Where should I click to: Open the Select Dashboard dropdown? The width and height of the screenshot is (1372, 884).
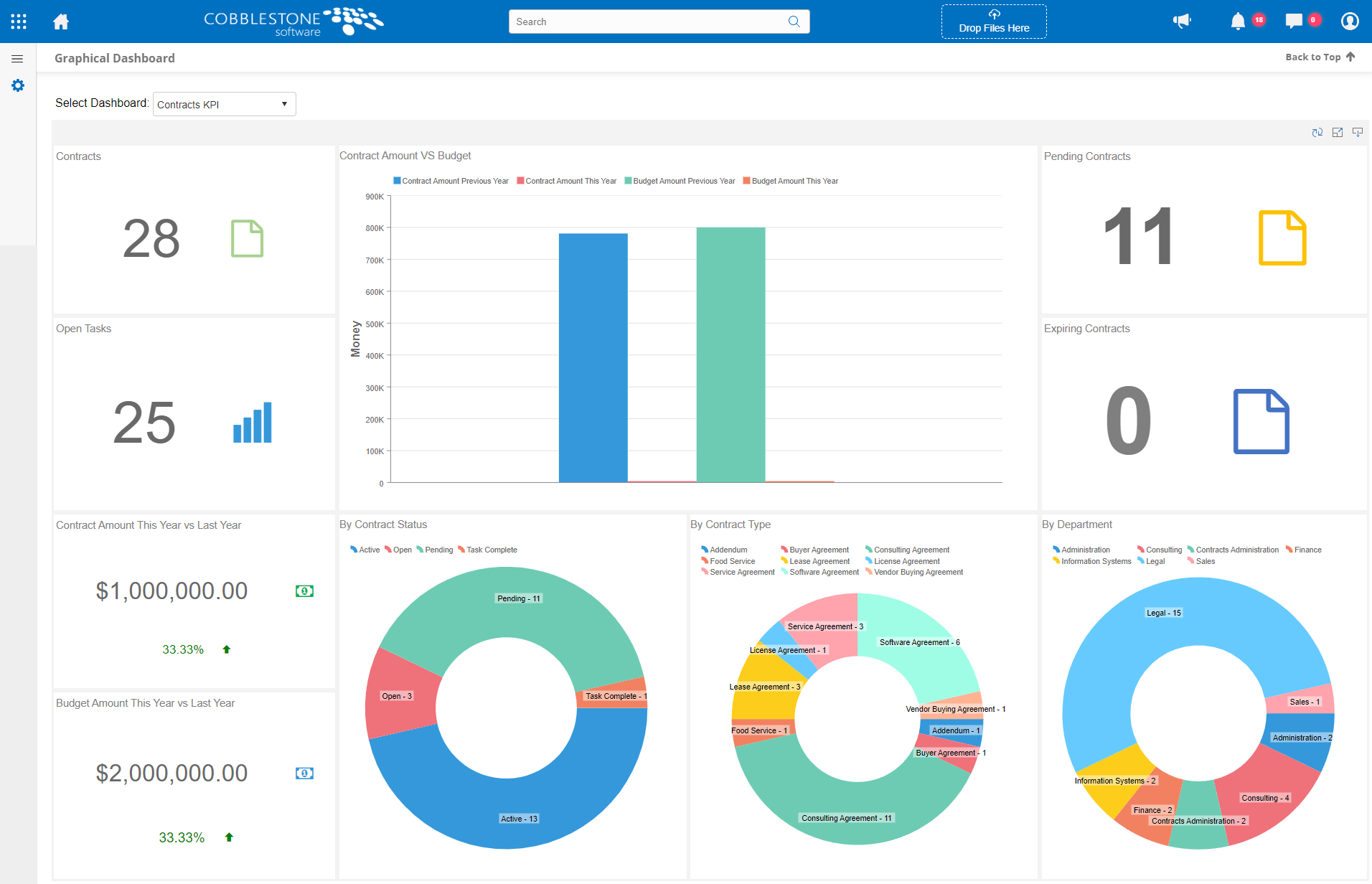[225, 104]
